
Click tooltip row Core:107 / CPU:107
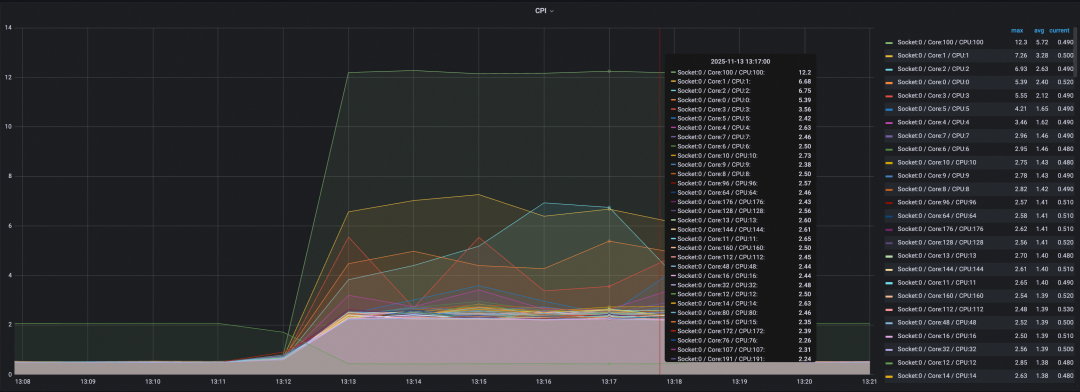click(740, 349)
